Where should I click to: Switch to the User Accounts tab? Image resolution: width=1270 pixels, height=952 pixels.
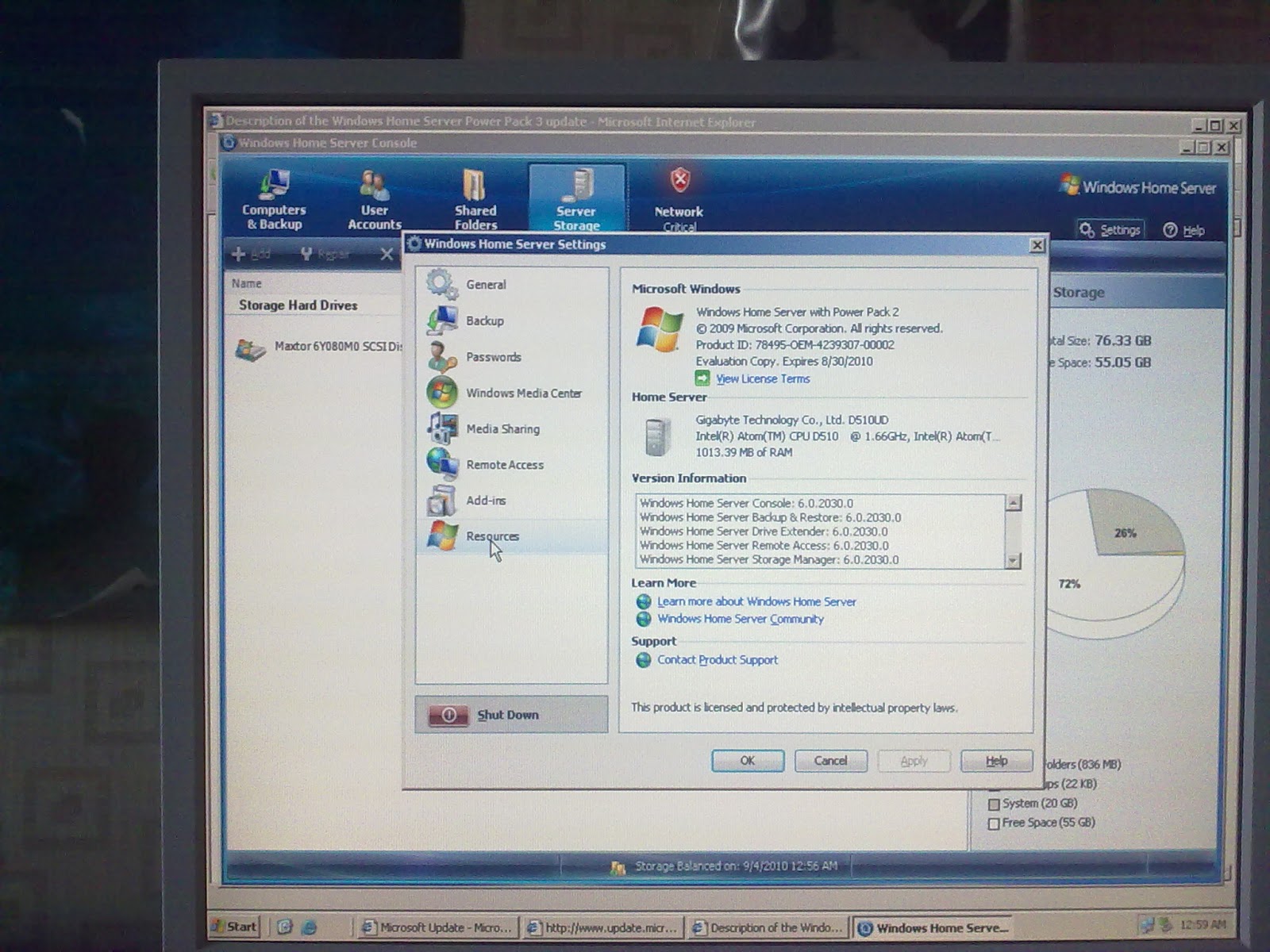[x=375, y=200]
